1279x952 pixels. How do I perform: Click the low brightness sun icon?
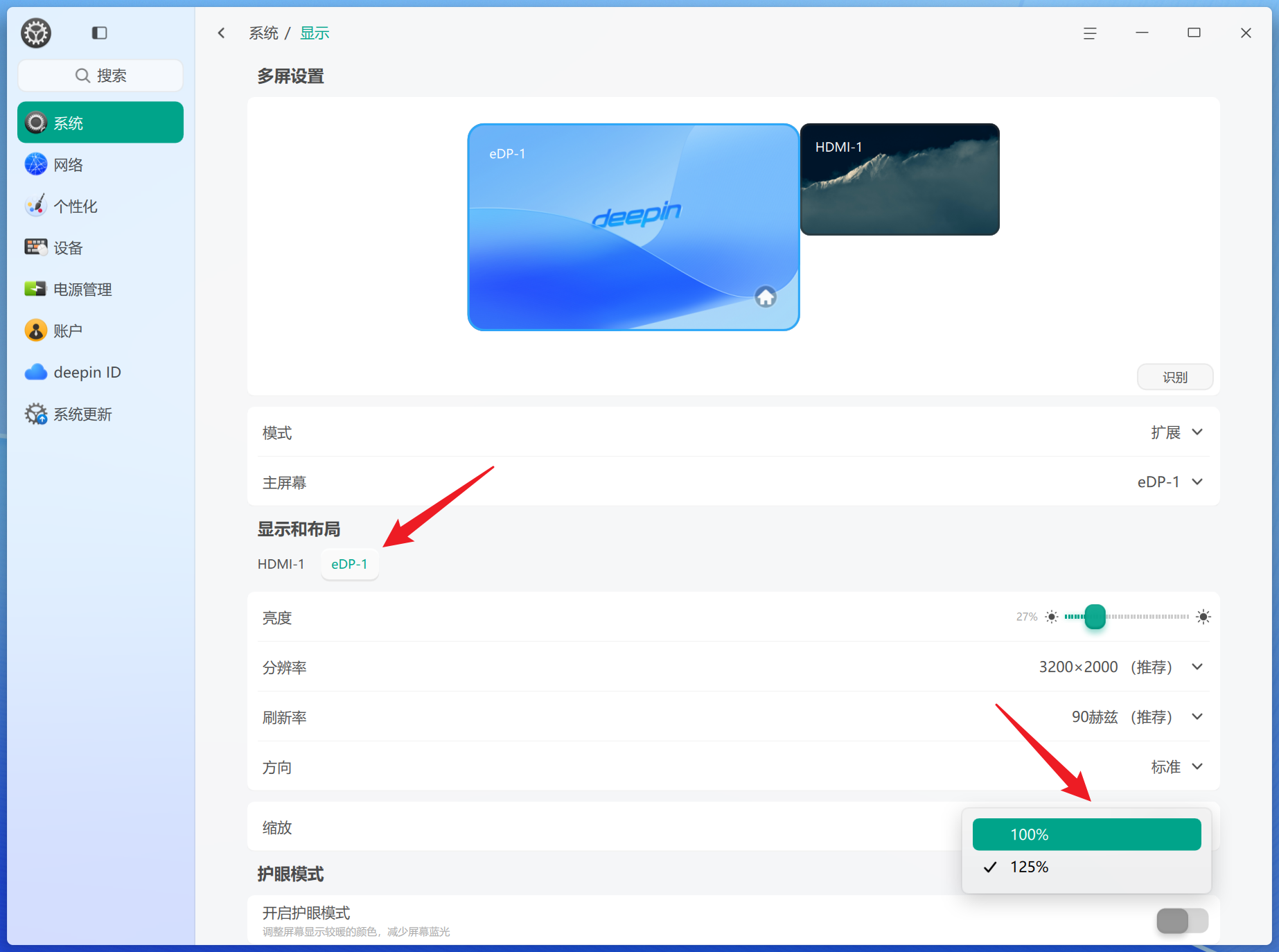coord(1052,617)
